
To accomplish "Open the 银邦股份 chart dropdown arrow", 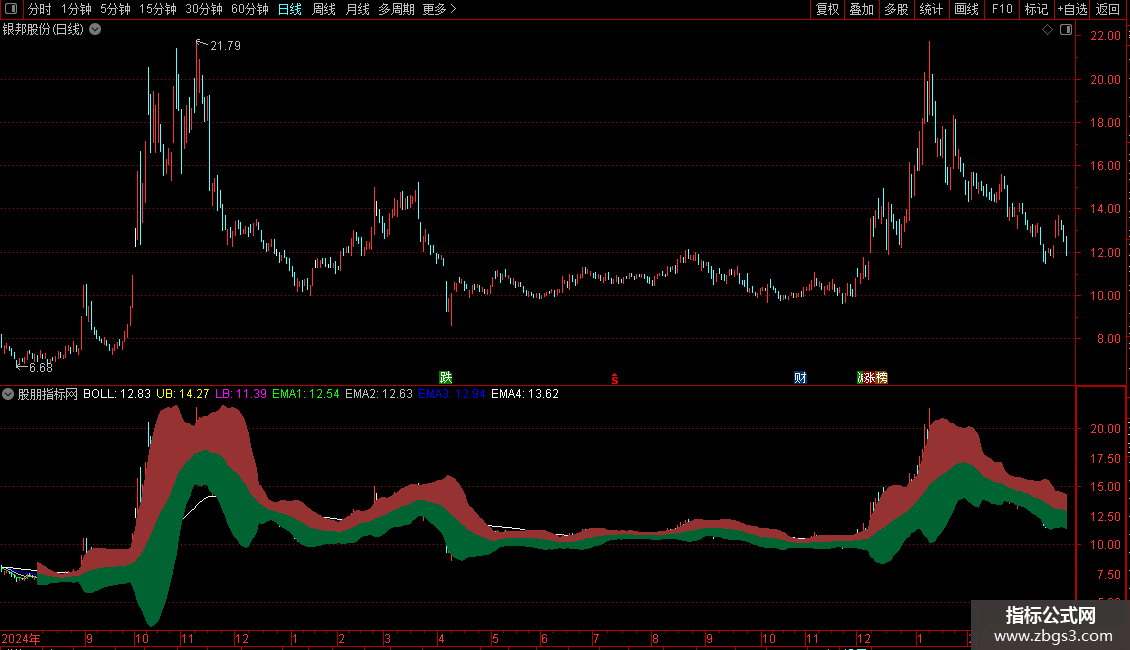I will click(95, 30).
